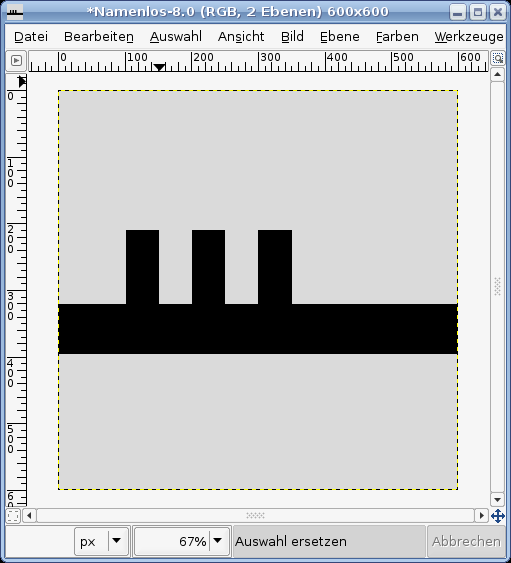The image size is (511, 563).
Task: Open the Datei menu
Action: tap(31, 37)
